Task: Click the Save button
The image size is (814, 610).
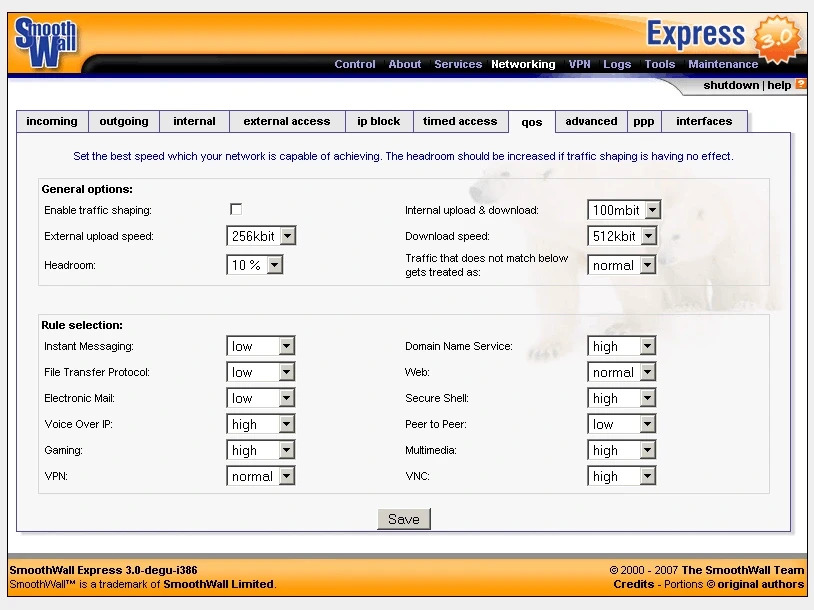Action: point(404,519)
